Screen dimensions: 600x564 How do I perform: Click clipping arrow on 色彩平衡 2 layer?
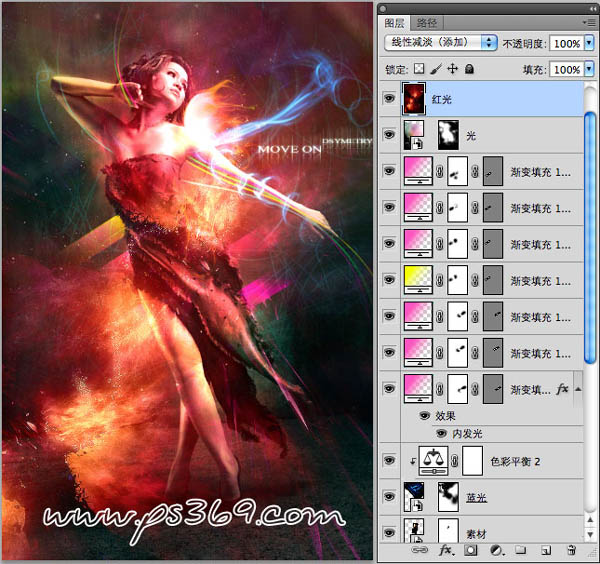413,461
